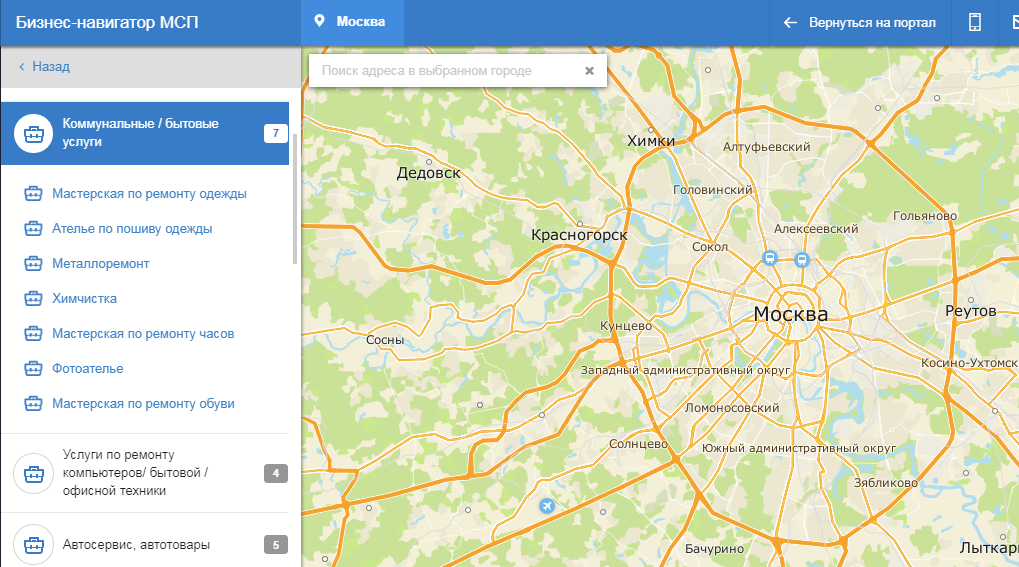
Task: Click the briefcase icon of Коммунальные / бытовые услуги
Action: coord(34,133)
